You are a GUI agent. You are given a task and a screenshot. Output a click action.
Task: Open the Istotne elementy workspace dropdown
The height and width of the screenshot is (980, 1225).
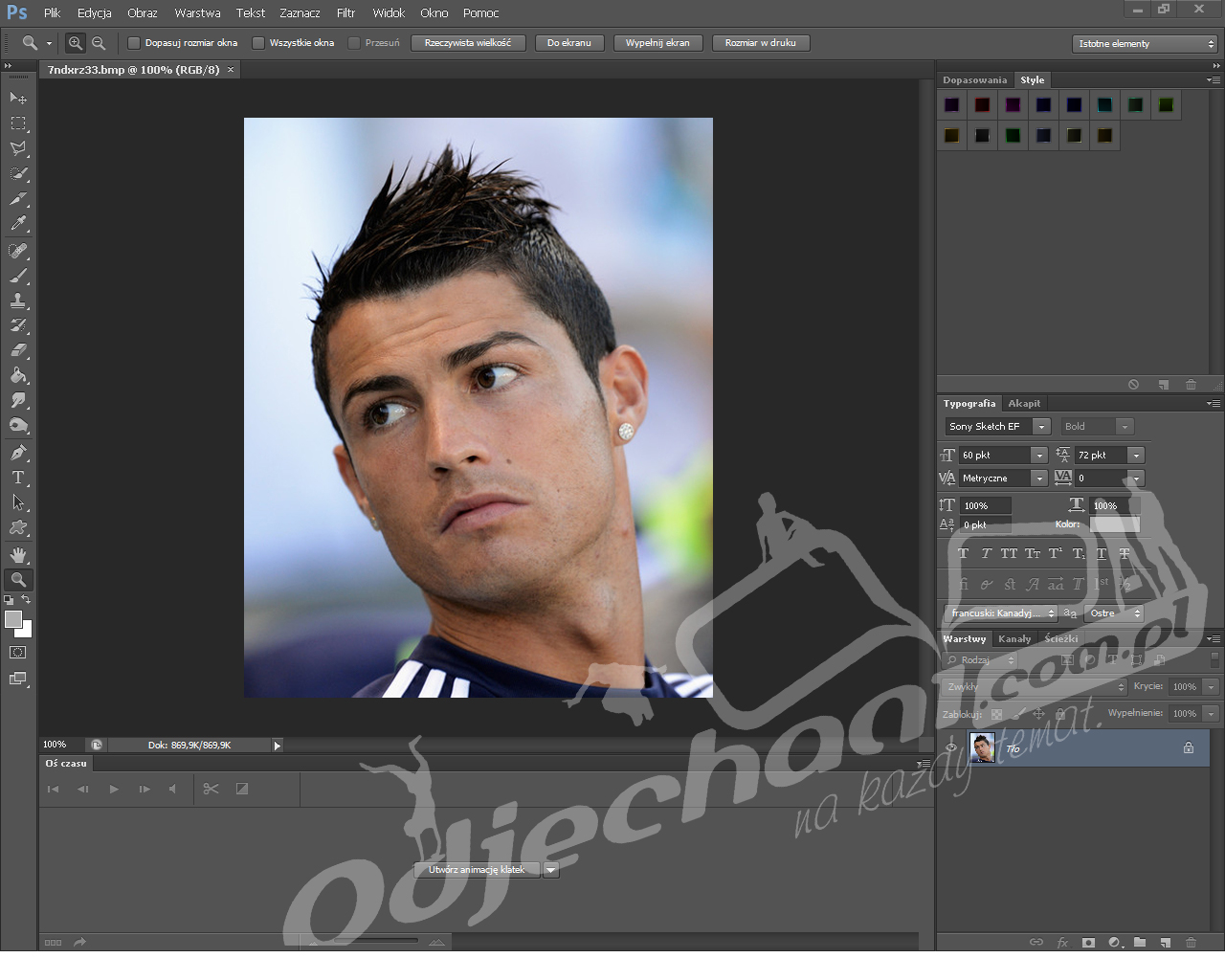(1145, 44)
